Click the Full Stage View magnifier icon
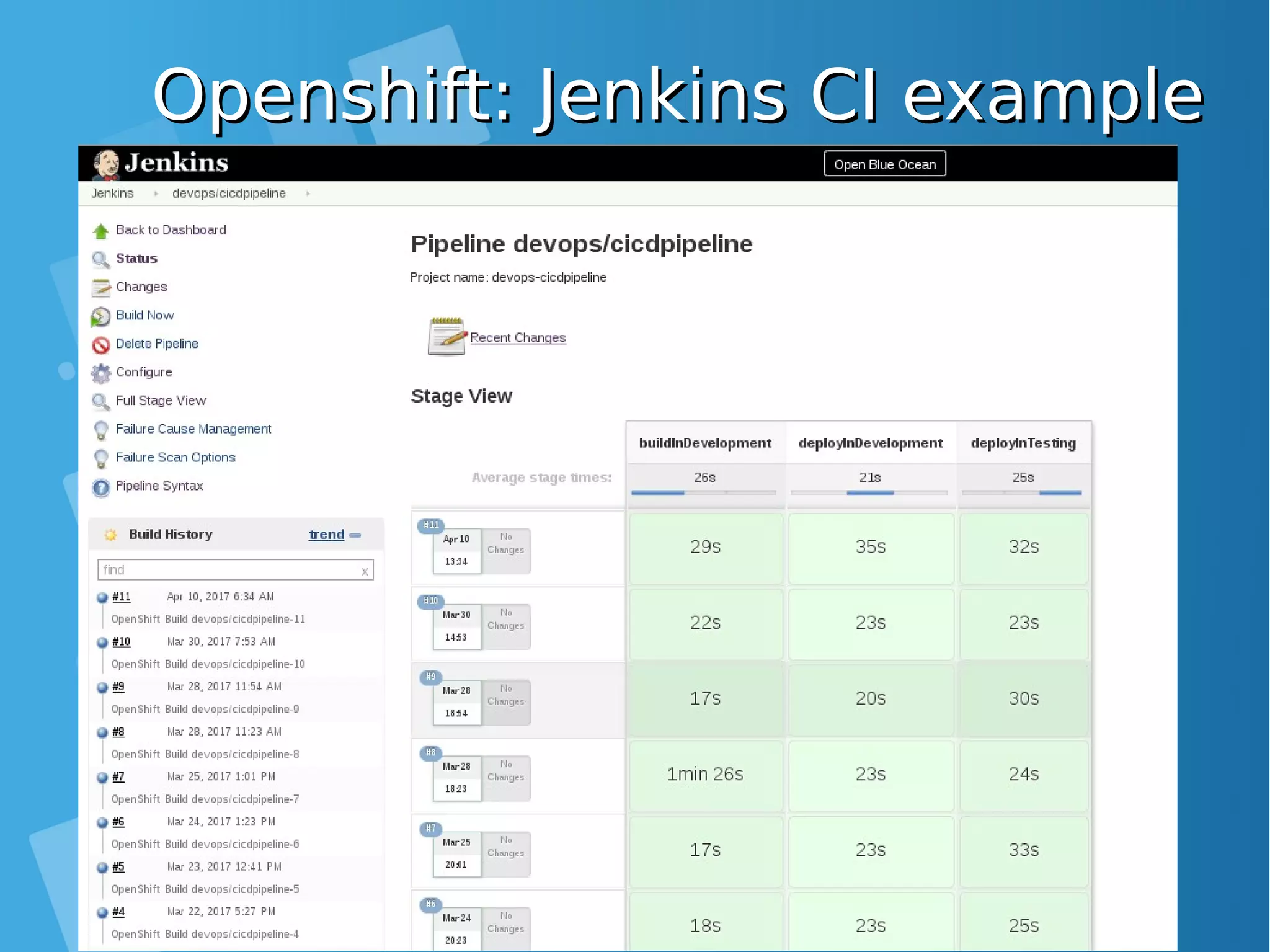The height and width of the screenshot is (952, 1270). click(100, 402)
